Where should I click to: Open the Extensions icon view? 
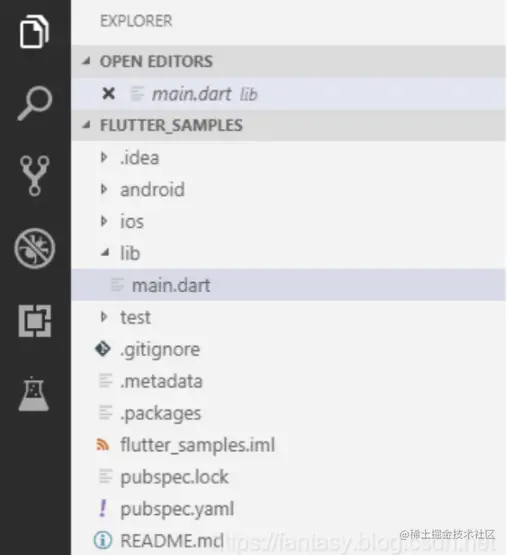coord(35,321)
